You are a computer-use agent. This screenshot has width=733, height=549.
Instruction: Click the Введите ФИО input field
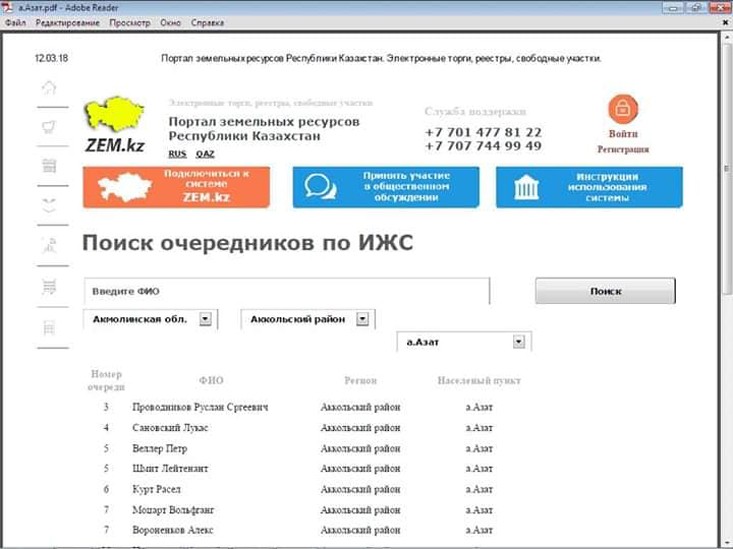coord(287,291)
